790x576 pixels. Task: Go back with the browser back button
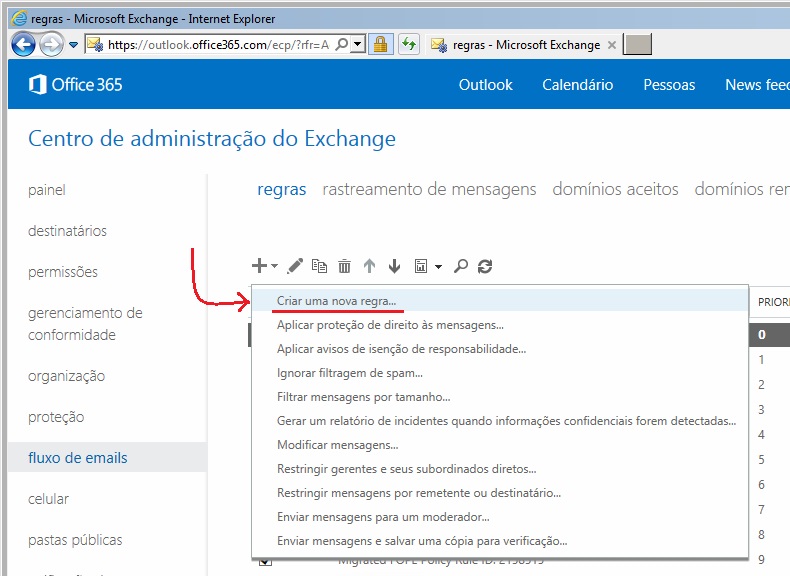(x=23, y=45)
